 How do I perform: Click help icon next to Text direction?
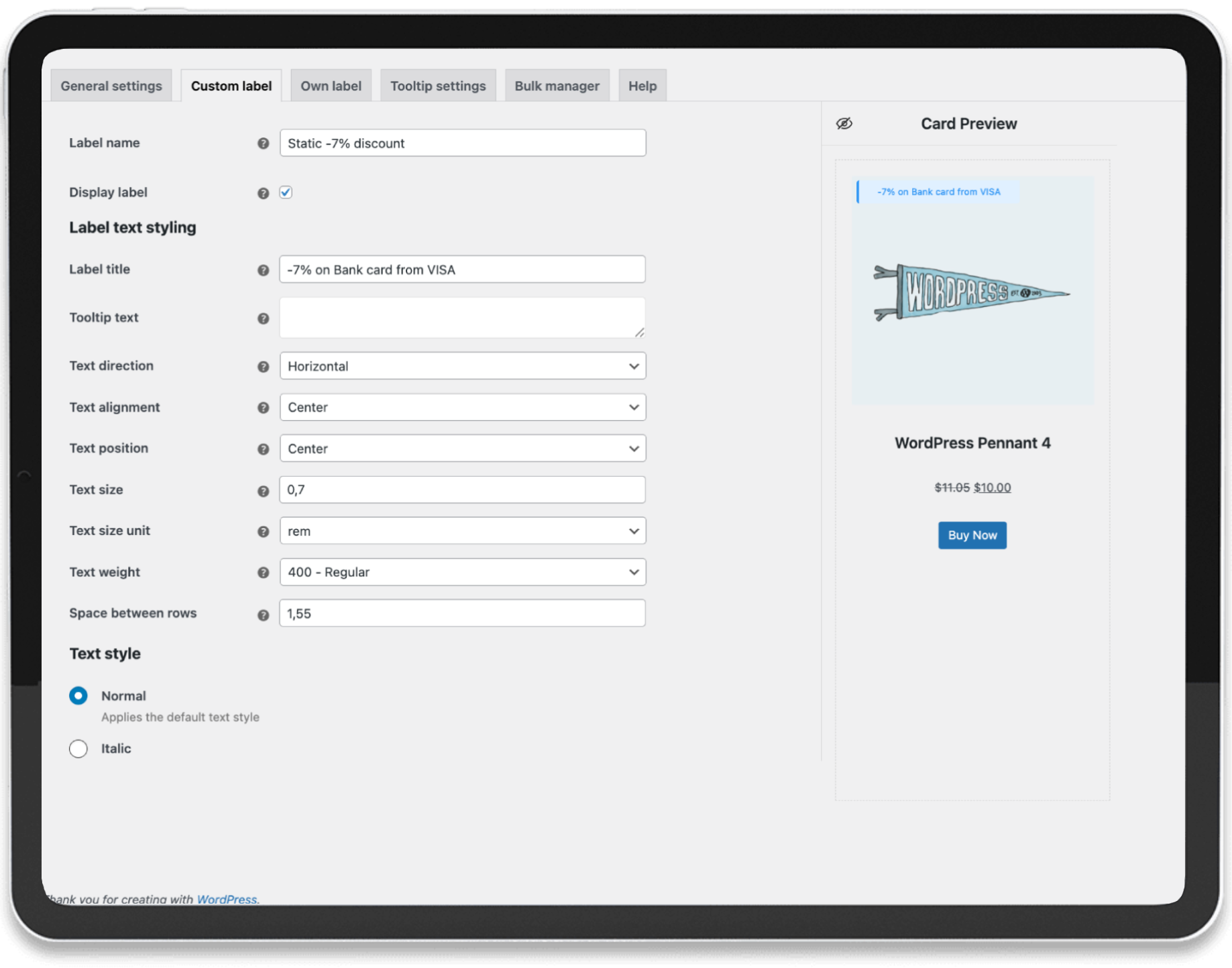point(263,367)
